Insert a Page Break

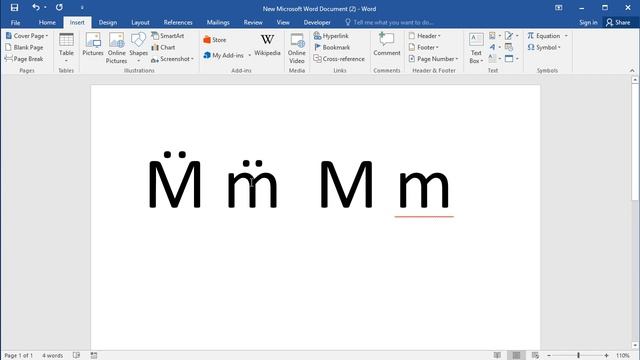tap(24, 59)
